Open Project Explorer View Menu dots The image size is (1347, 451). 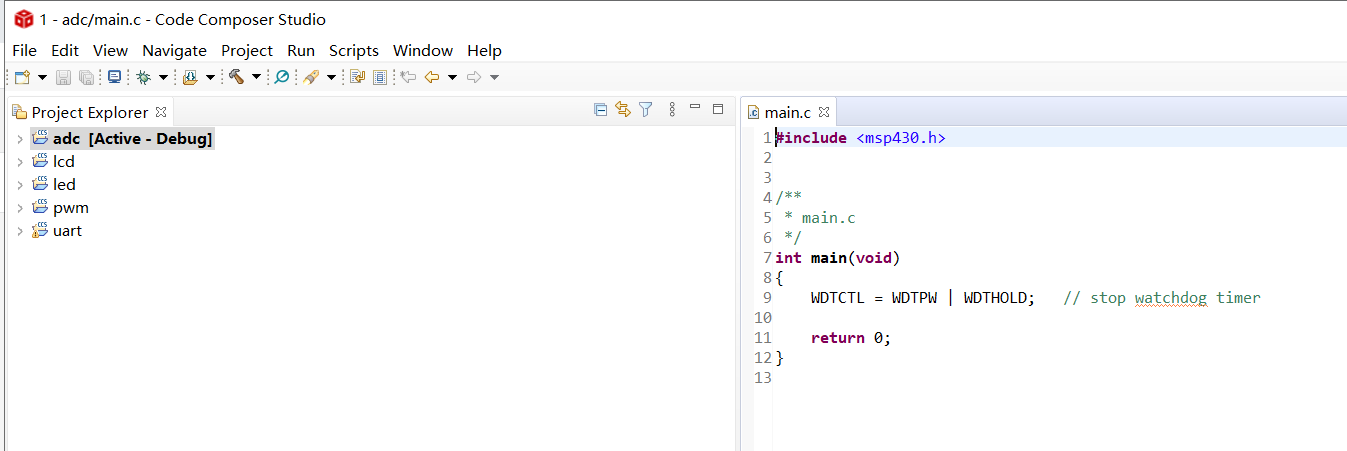[x=672, y=110]
